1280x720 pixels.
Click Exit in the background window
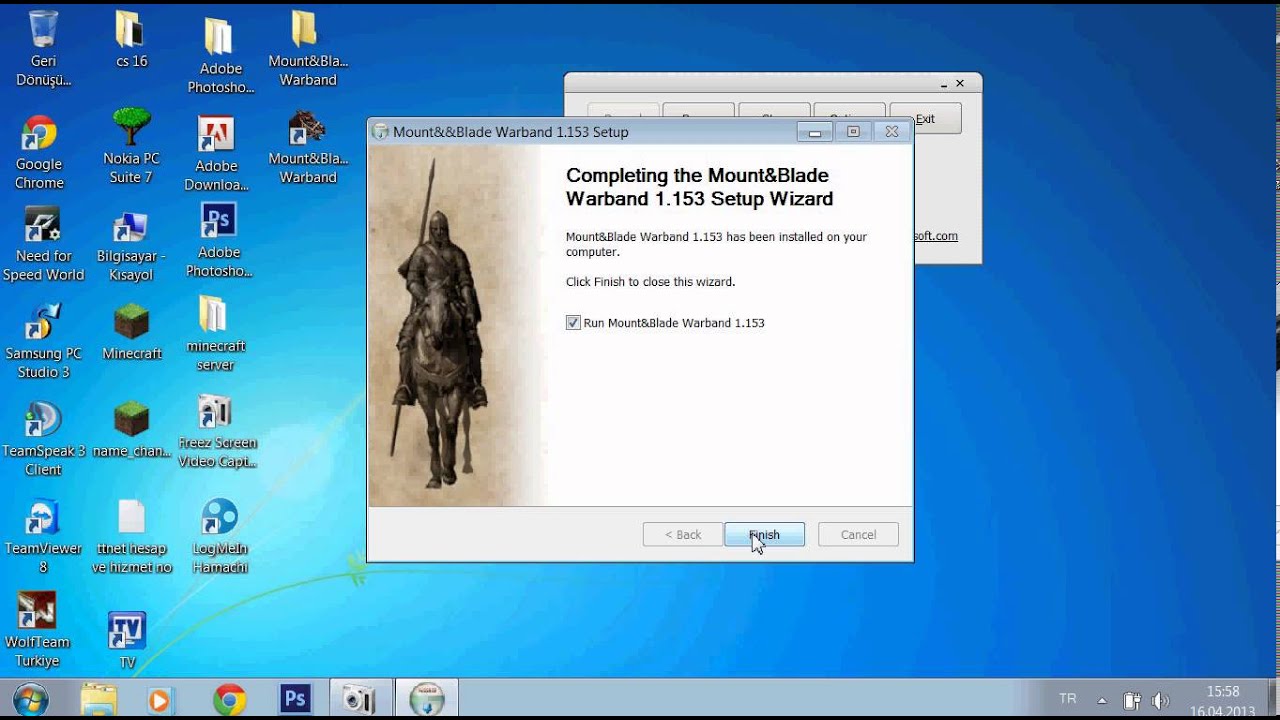tap(925, 118)
